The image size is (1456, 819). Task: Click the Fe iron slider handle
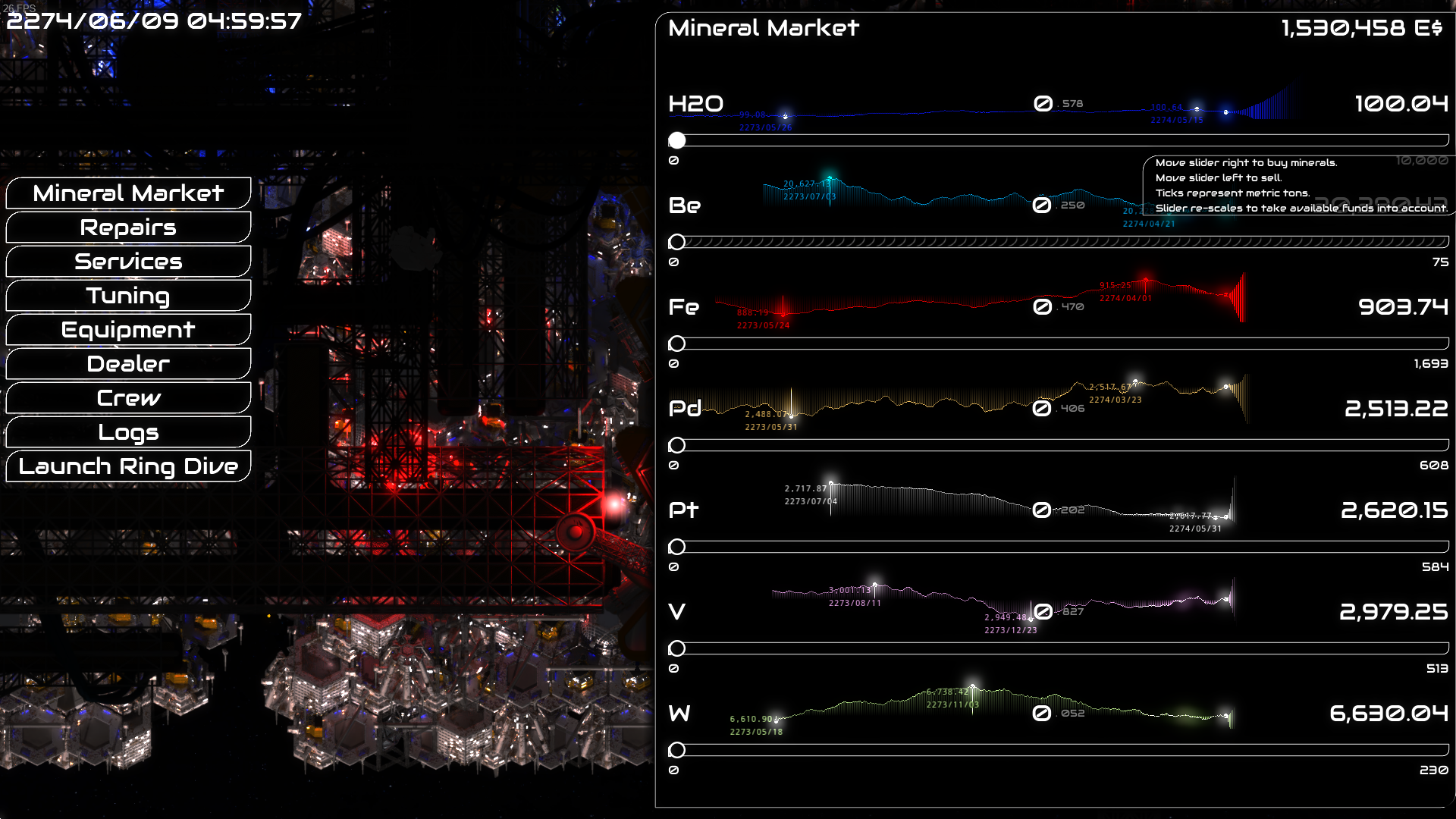(x=677, y=344)
